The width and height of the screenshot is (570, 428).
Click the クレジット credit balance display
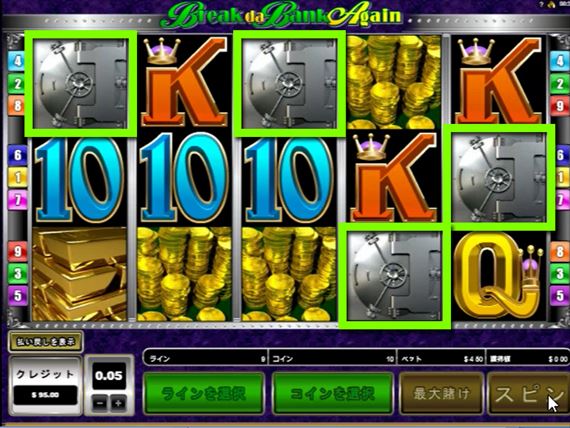tap(45, 385)
